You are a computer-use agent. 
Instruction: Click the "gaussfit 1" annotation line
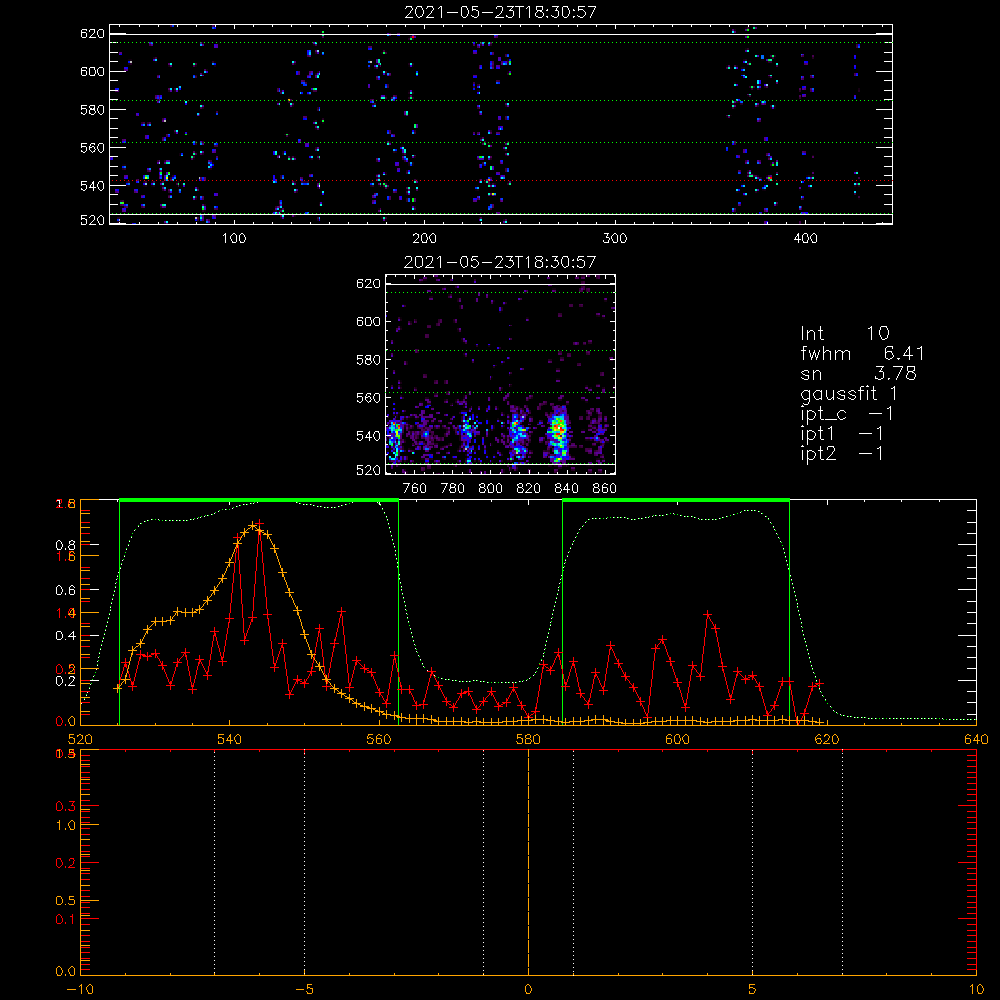pos(849,393)
